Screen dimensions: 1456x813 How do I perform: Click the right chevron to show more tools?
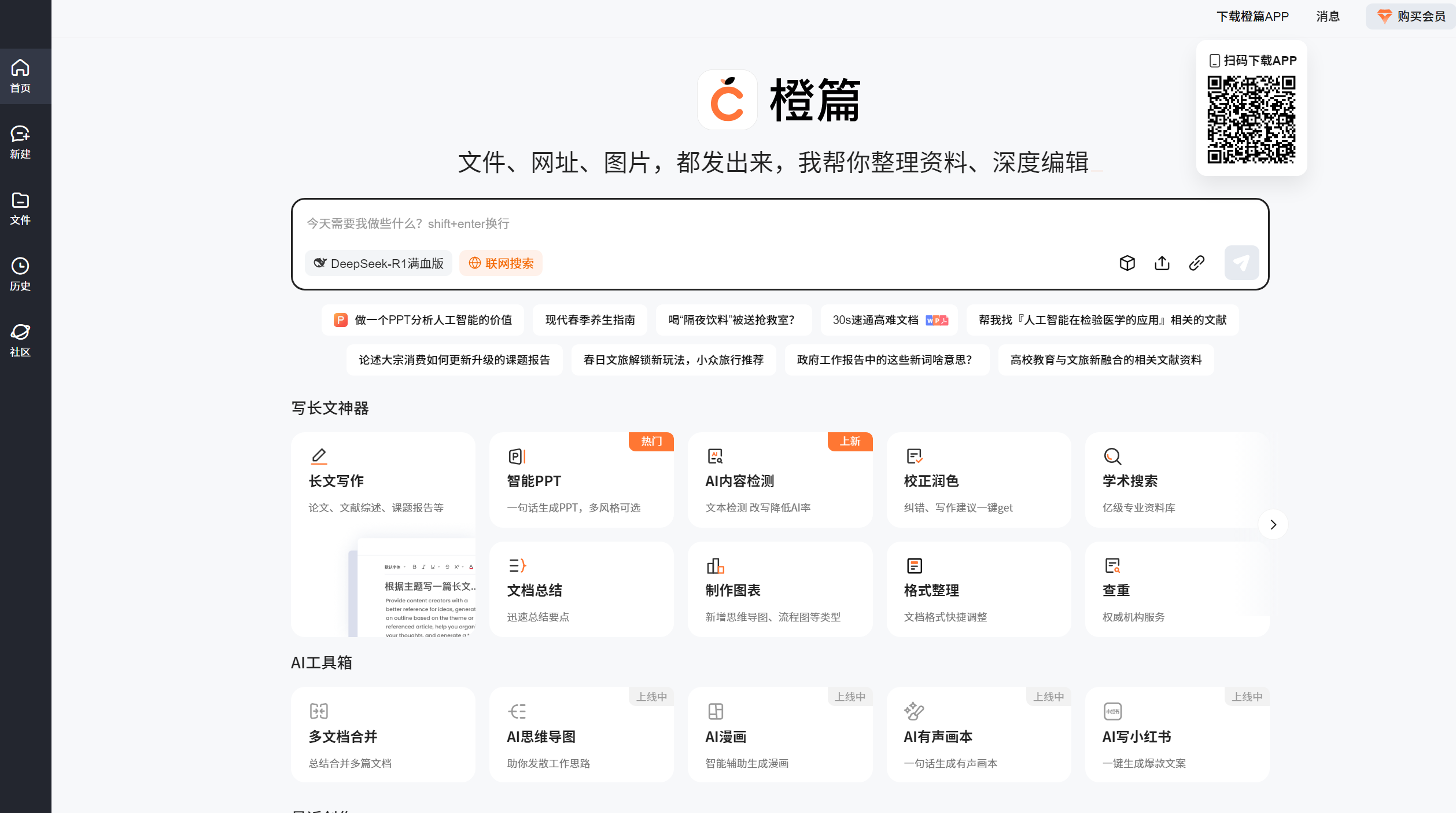coord(1273,524)
